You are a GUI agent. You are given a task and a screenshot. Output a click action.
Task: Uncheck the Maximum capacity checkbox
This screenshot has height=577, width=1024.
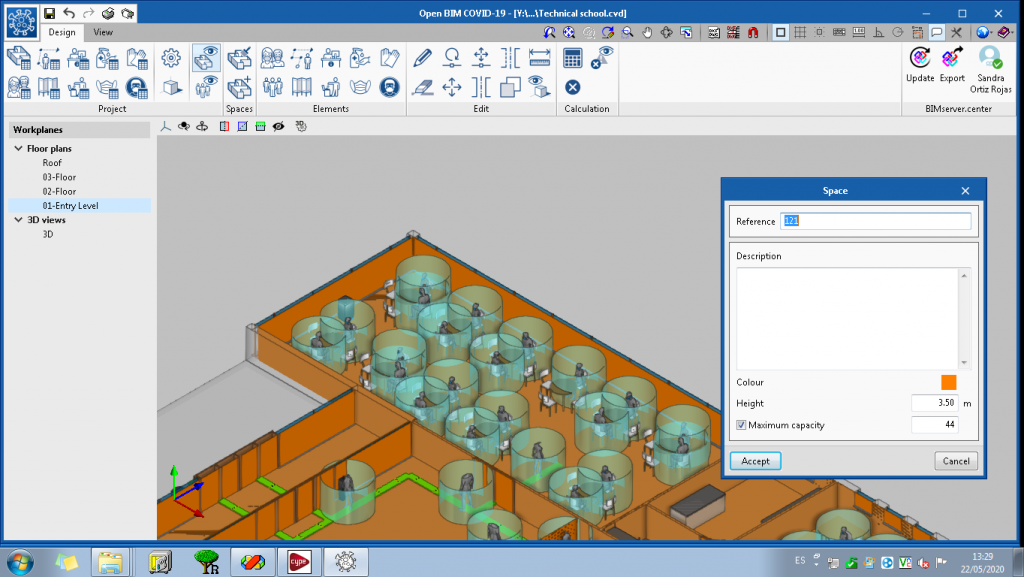coord(741,425)
